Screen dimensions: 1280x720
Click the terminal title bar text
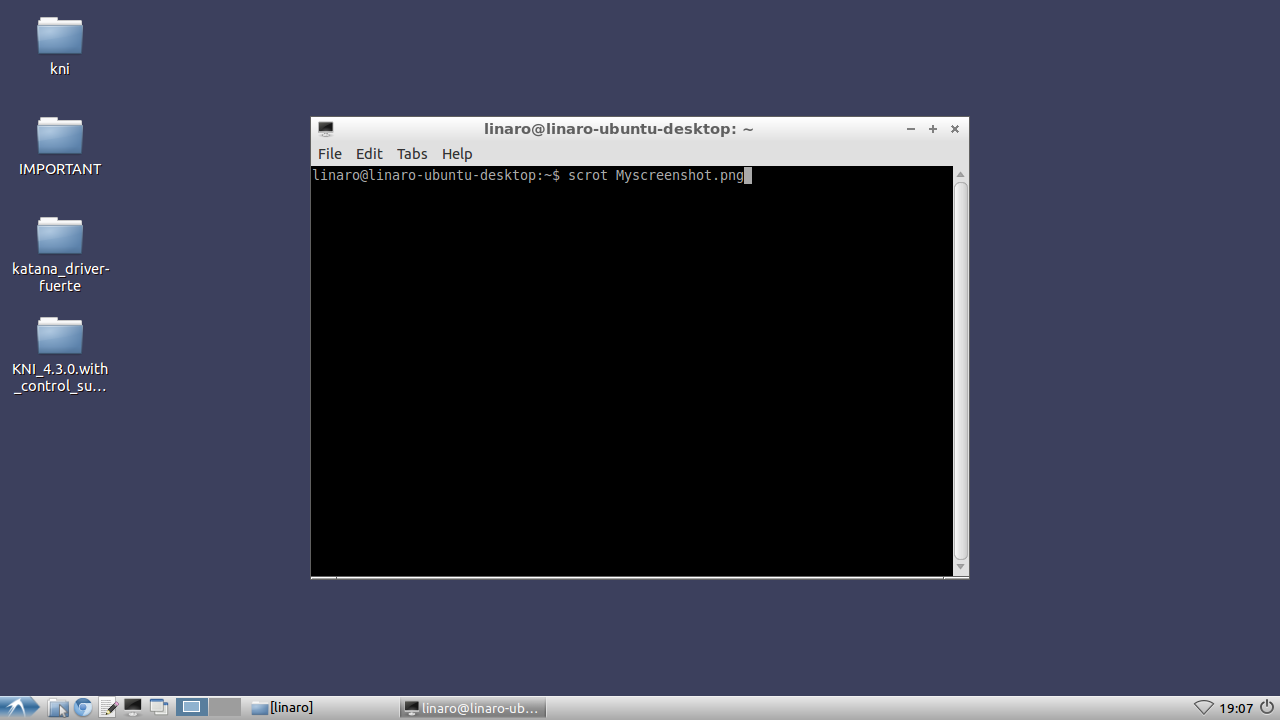(x=619, y=129)
